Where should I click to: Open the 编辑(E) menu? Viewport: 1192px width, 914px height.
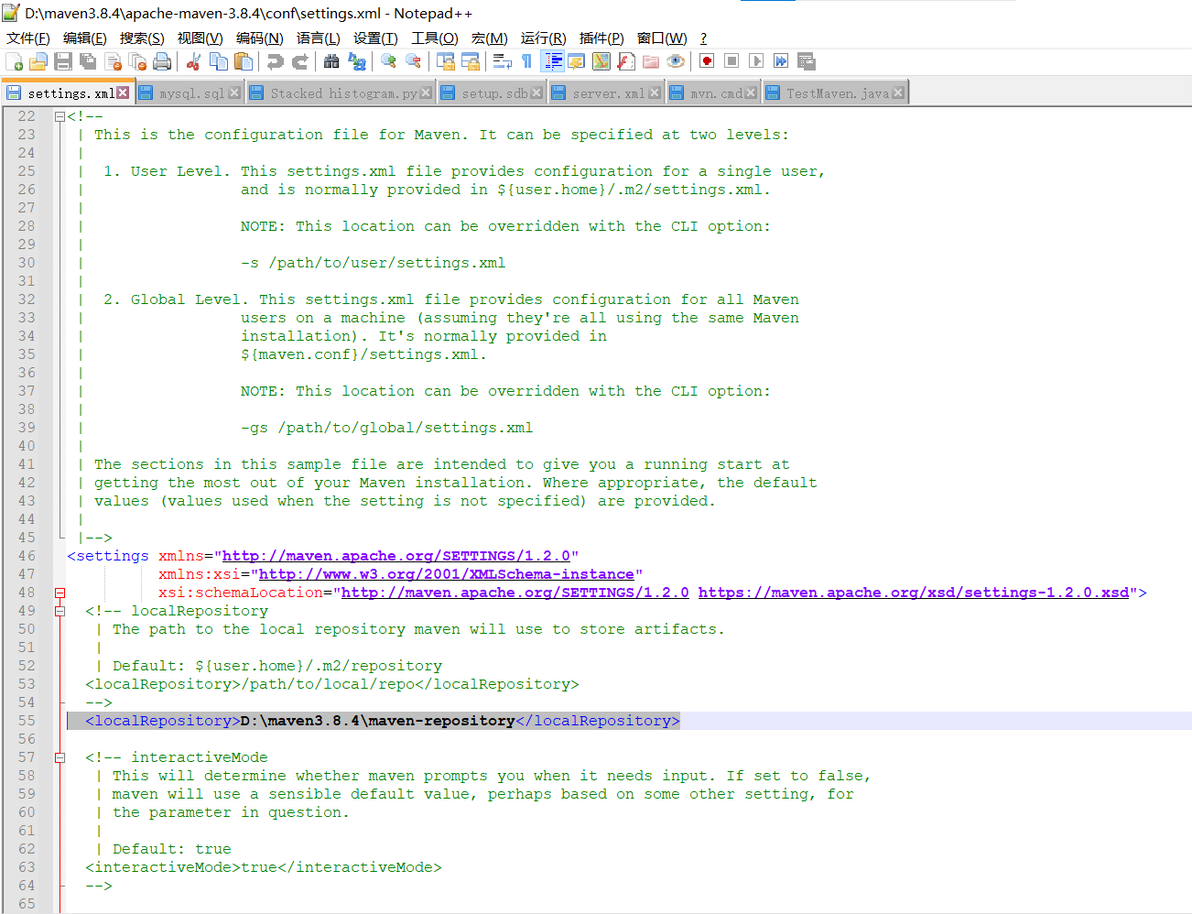pyautogui.click(x=84, y=38)
